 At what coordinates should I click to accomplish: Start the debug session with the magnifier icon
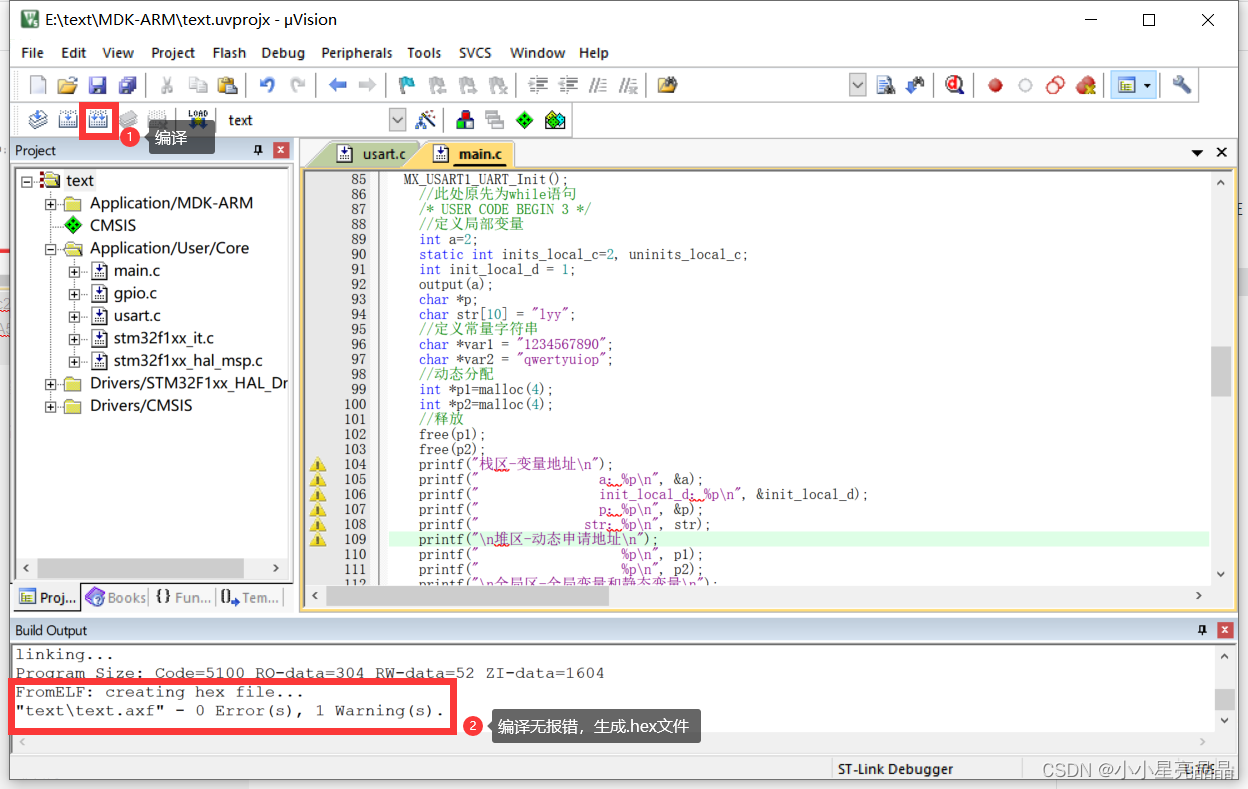click(x=955, y=86)
